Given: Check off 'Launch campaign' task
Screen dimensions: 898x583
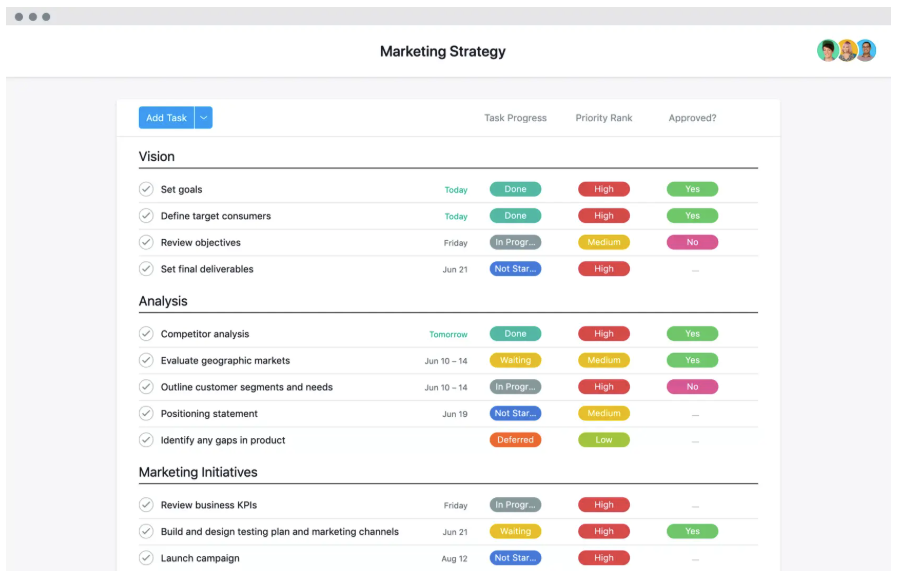Looking at the screenshot, I should coord(146,558).
